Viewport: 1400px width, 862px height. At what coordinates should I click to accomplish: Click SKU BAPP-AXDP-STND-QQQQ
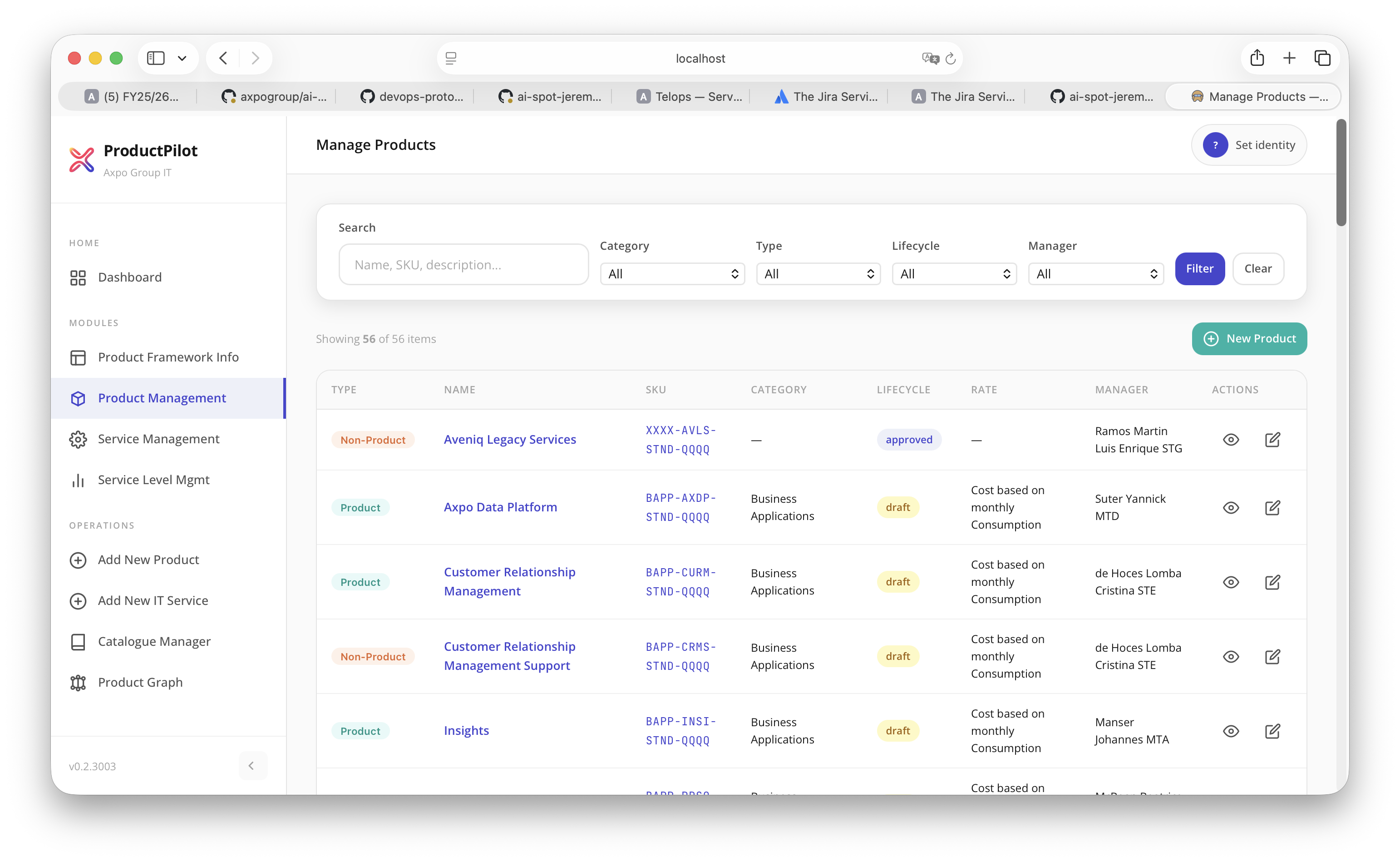680,508
